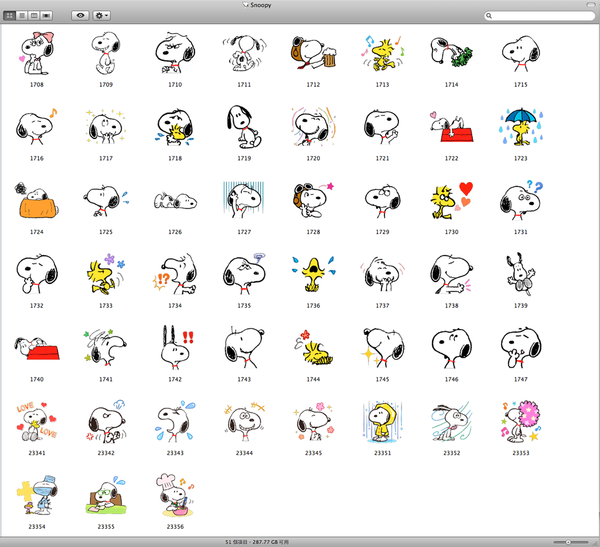600x547 pixels.
Task: Click the file name label 1738
Action: tap(452, 305)
